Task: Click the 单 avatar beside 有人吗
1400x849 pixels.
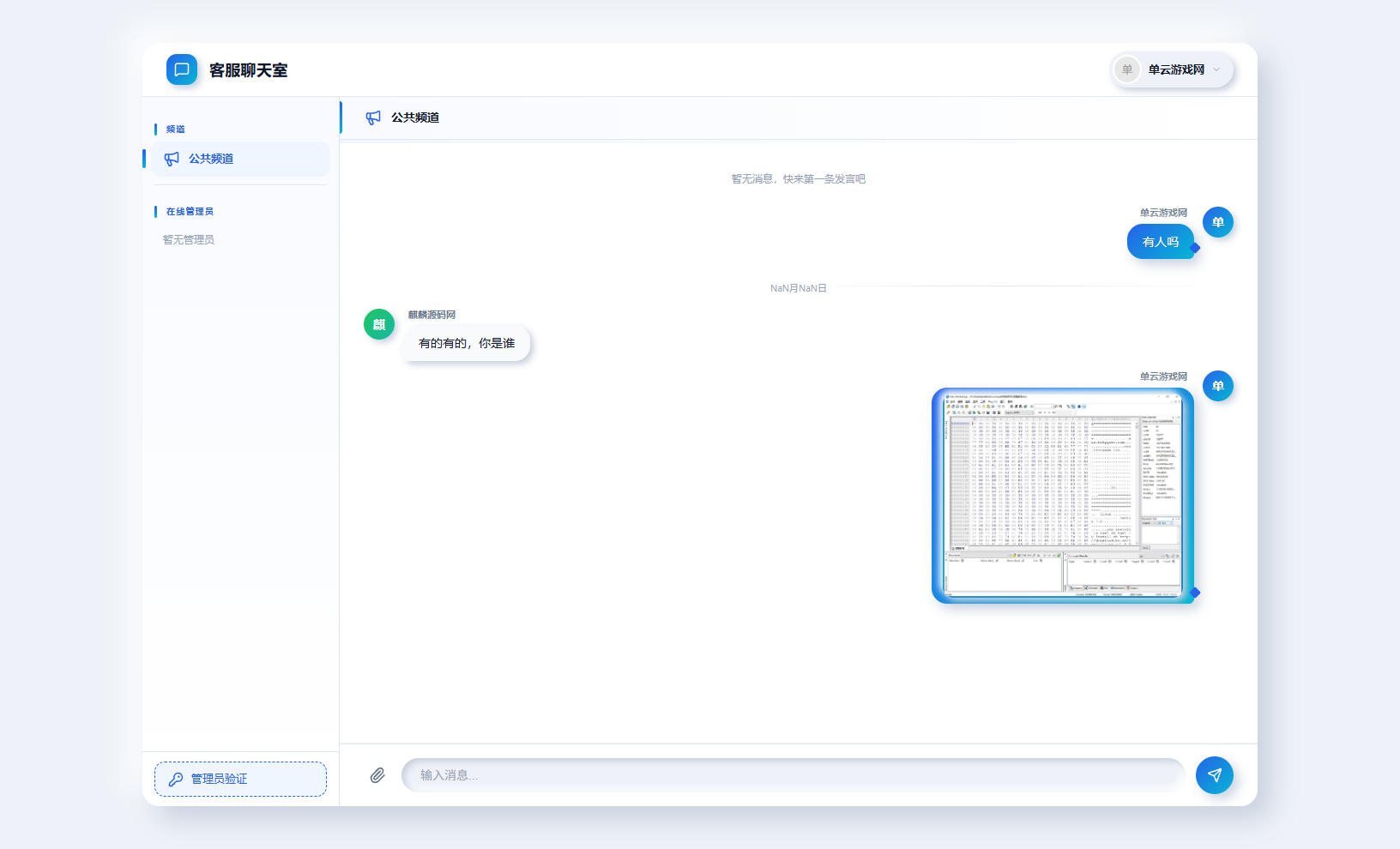Action: (x=1218, y=222)
